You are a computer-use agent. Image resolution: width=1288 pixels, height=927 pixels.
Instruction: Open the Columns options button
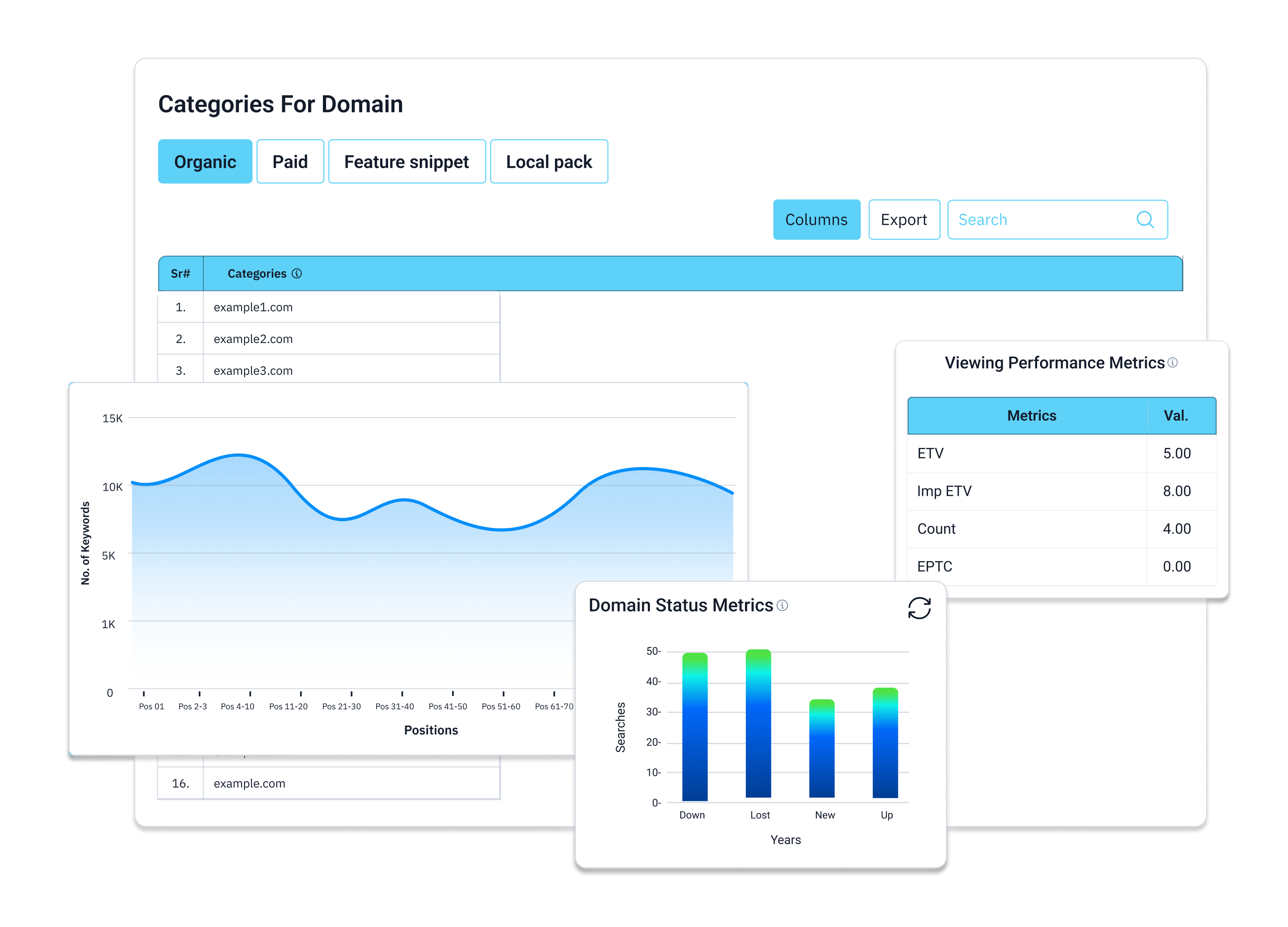click(x=816, y=220)
